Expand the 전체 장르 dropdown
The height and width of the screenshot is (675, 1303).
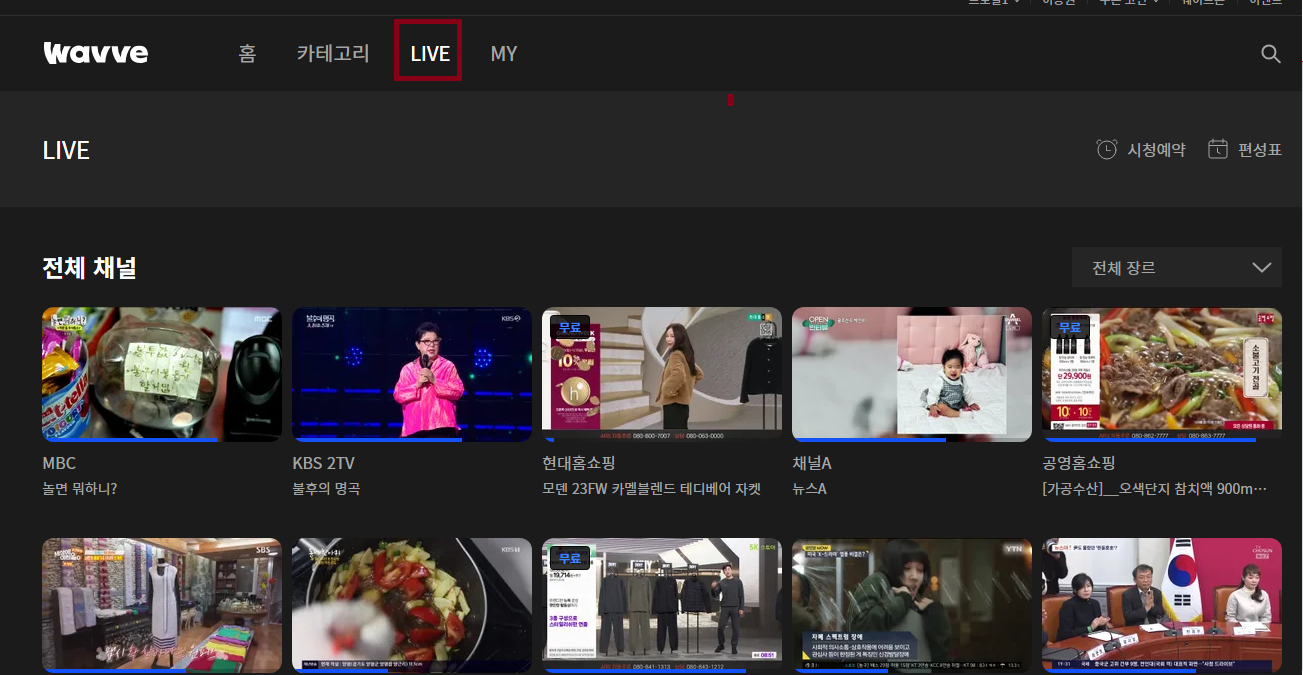tap(1176, 268)
